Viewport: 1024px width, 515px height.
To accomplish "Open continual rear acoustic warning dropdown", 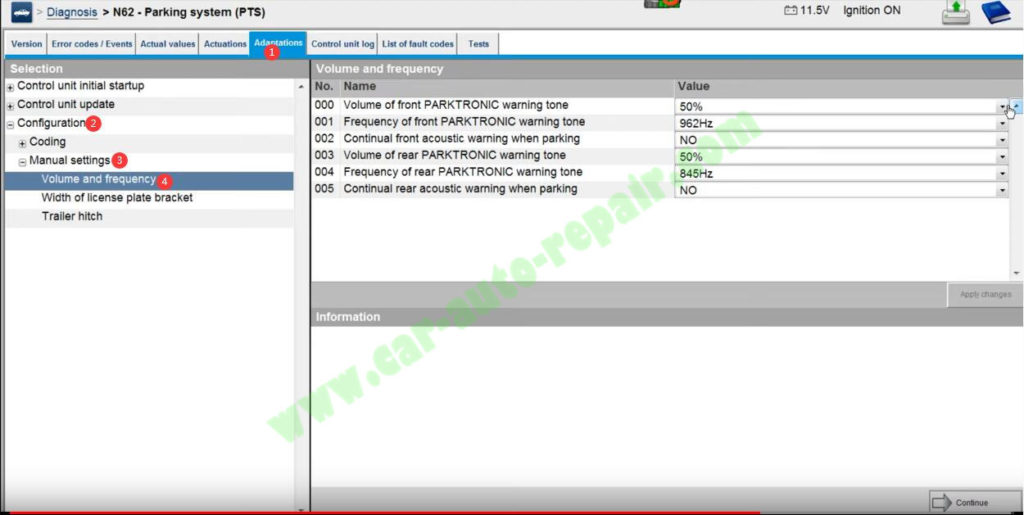I will pyautogui.click(x=1001, y=191).
